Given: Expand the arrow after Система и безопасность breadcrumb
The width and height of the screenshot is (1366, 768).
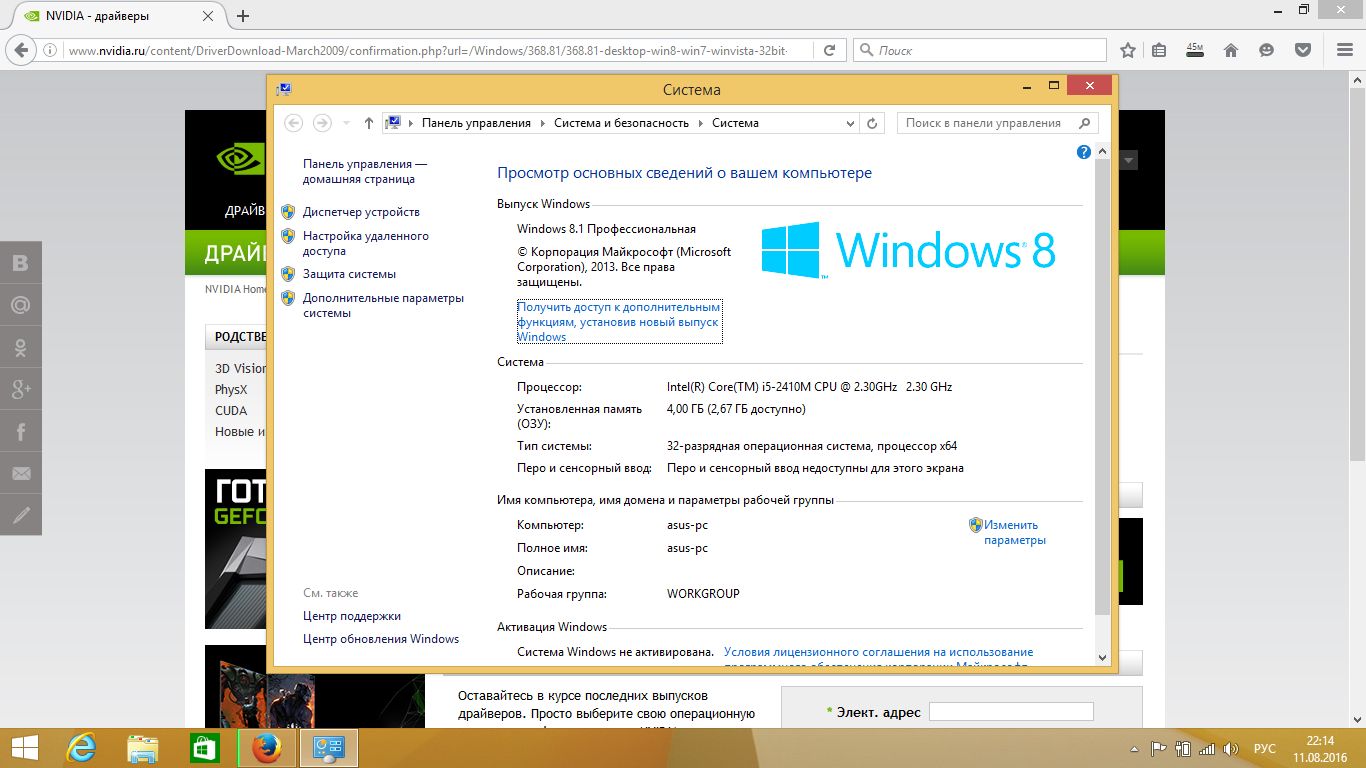Looking at the screenshot, I should [701, 123].
